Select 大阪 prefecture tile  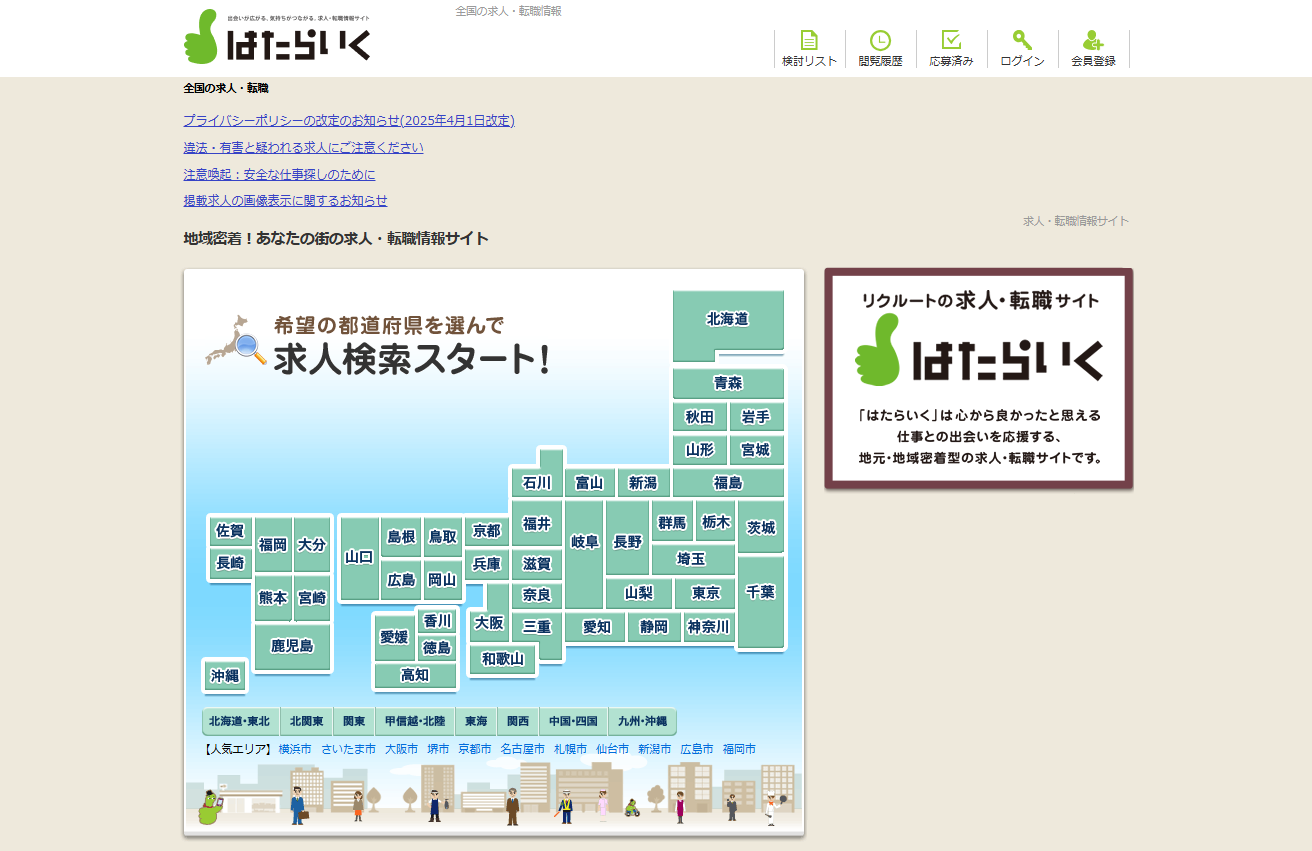pos(489,623)
